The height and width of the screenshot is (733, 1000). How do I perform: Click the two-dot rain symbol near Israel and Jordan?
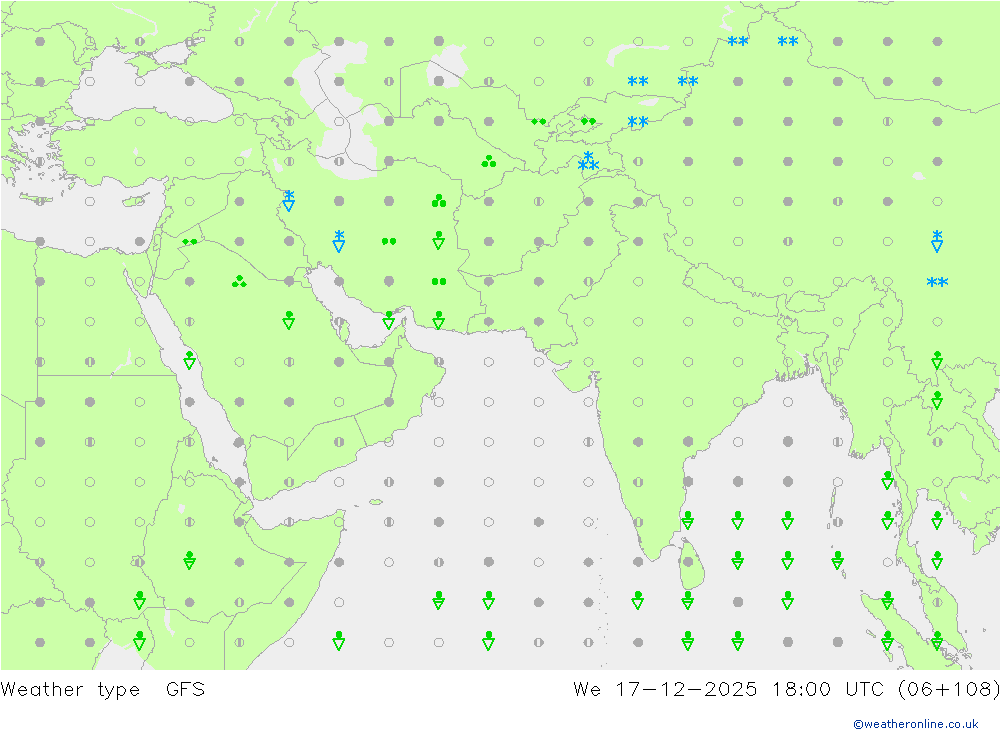pyautogui.click(x=189, y=242)
